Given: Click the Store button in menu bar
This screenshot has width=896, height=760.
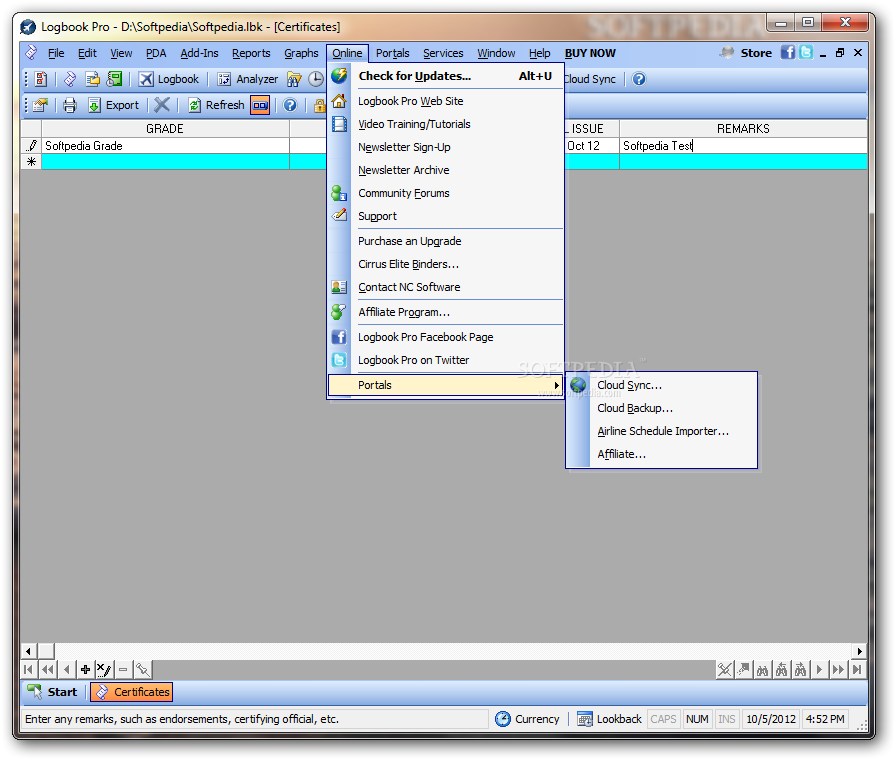Looking at the screenshot, I should click(746, 53).
